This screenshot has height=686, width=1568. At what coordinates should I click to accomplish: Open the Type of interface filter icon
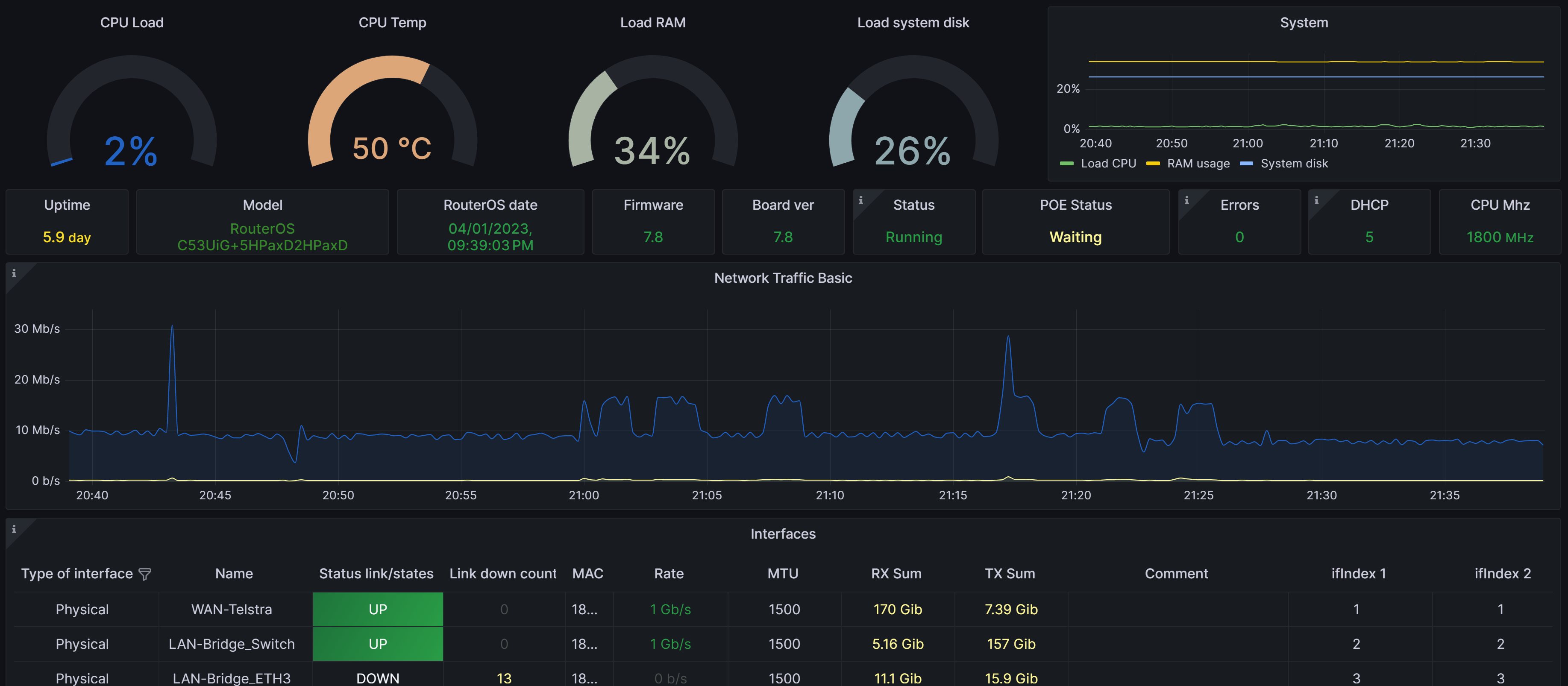tap(145, 574)
